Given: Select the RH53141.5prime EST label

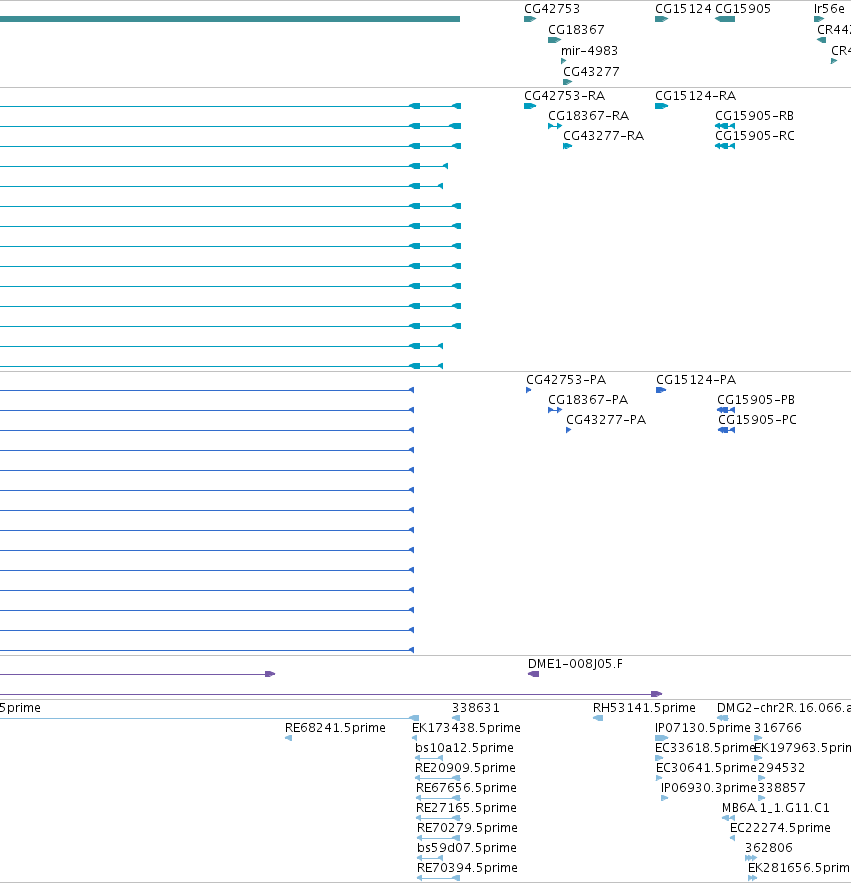Looking at the screenshot, I should [644, 708].
